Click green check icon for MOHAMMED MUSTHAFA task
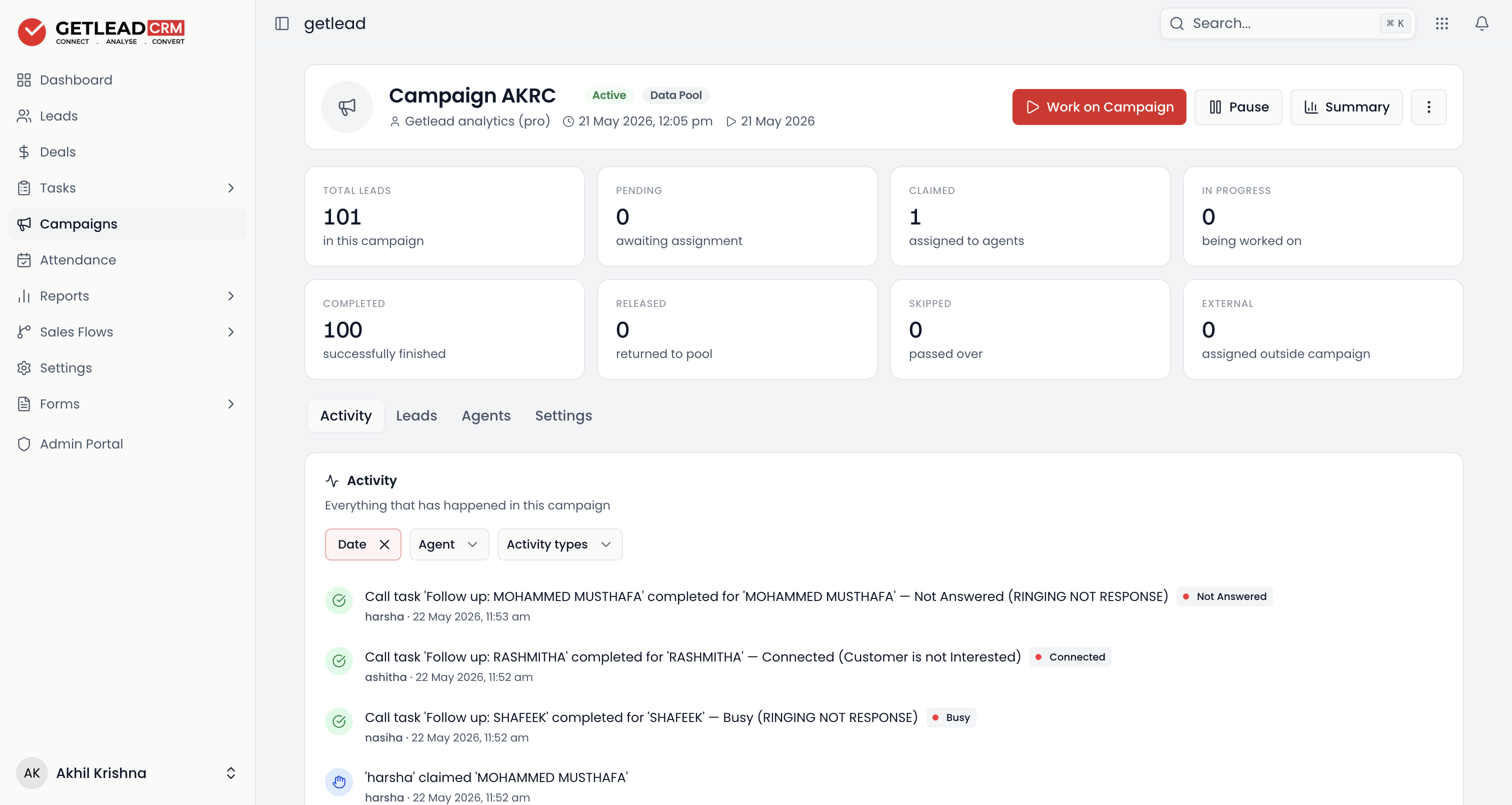Screen dimensions: 1512x805 (338, 600)
